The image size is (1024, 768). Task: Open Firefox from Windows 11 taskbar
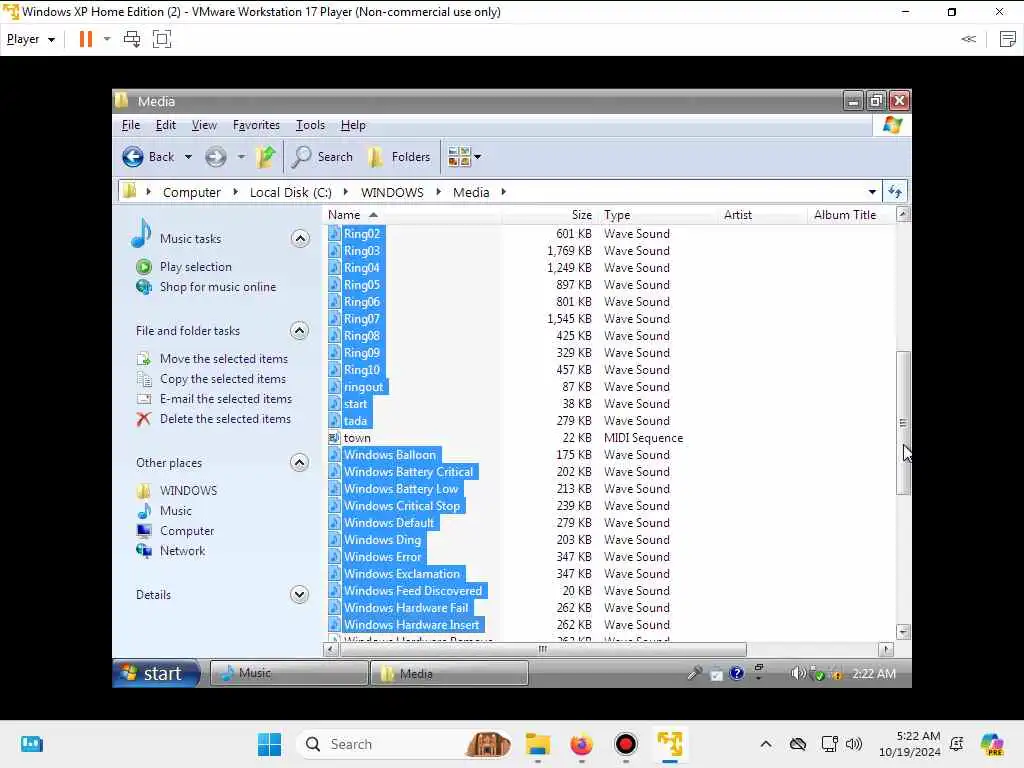(581, 744)
